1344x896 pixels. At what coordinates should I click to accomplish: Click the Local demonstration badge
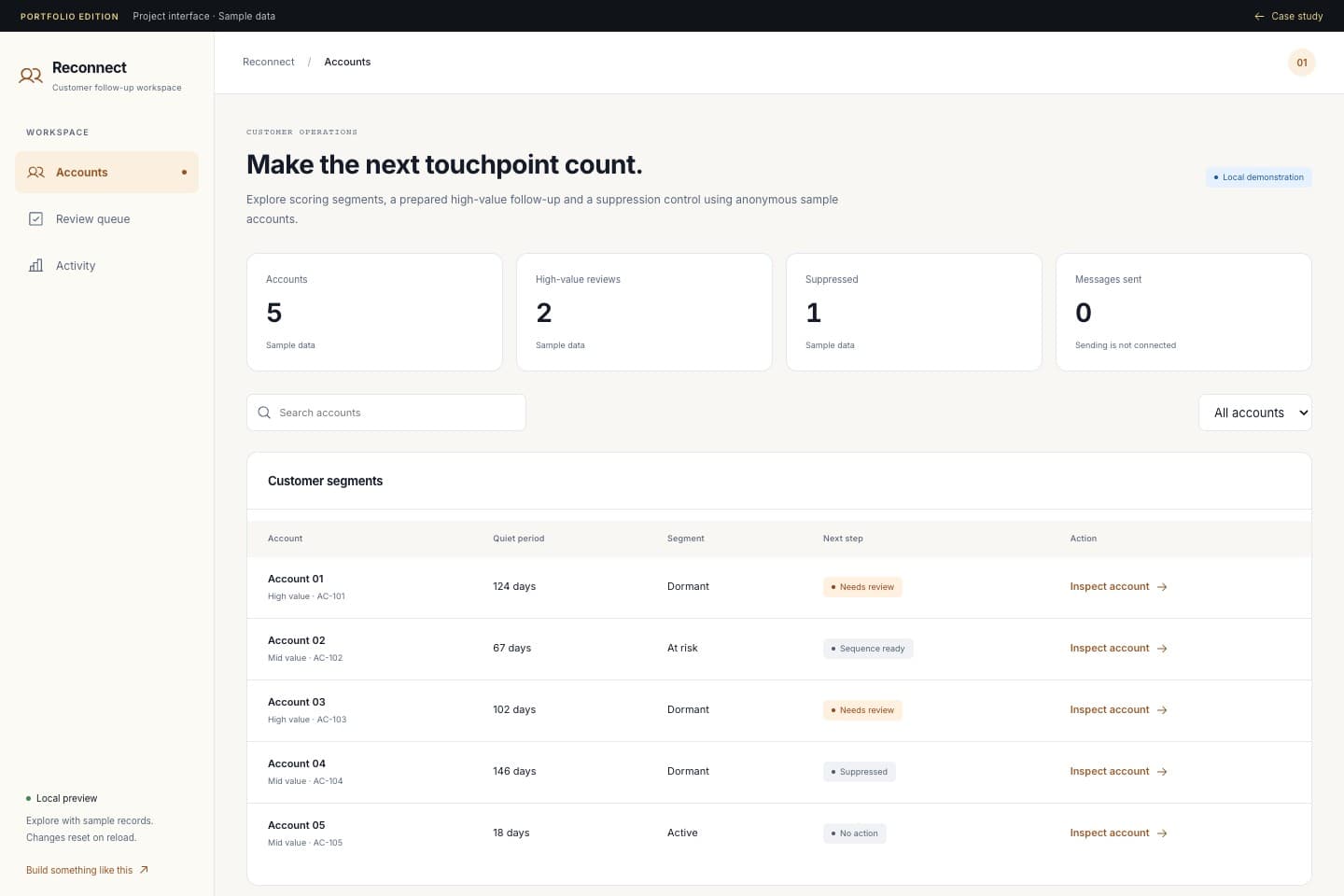[1259, 177]
